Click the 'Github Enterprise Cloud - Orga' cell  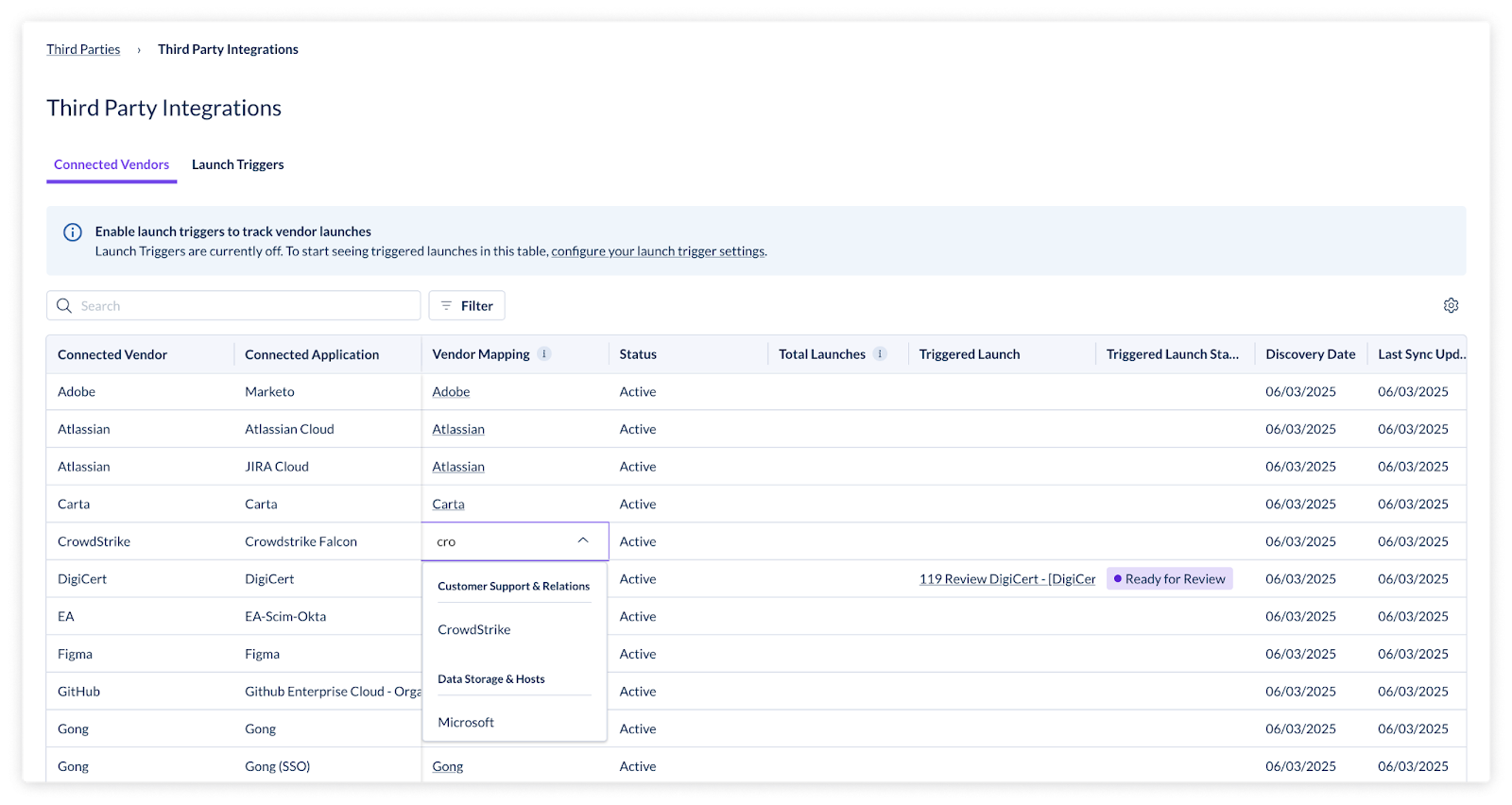[333, 692]
